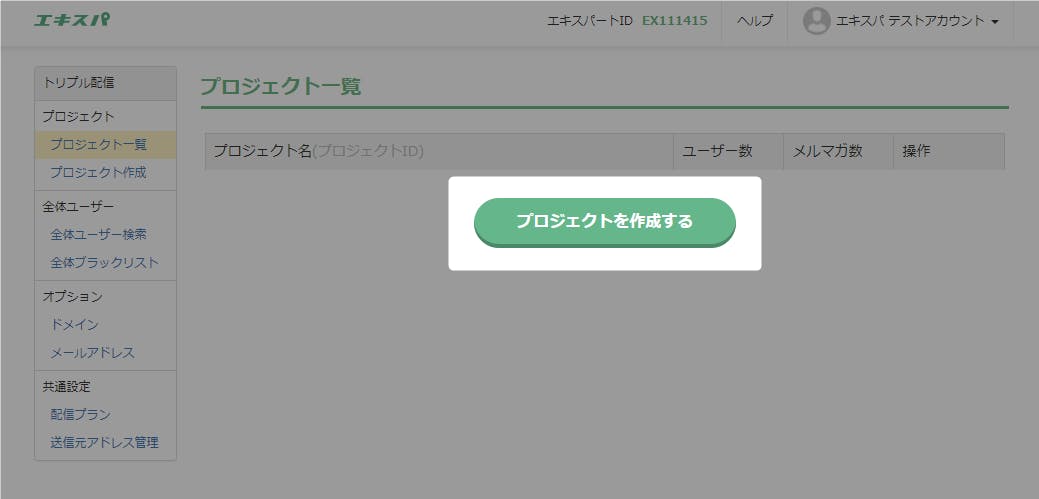
Task: Click the プロジェクトを作成する button
Action: 604,222
